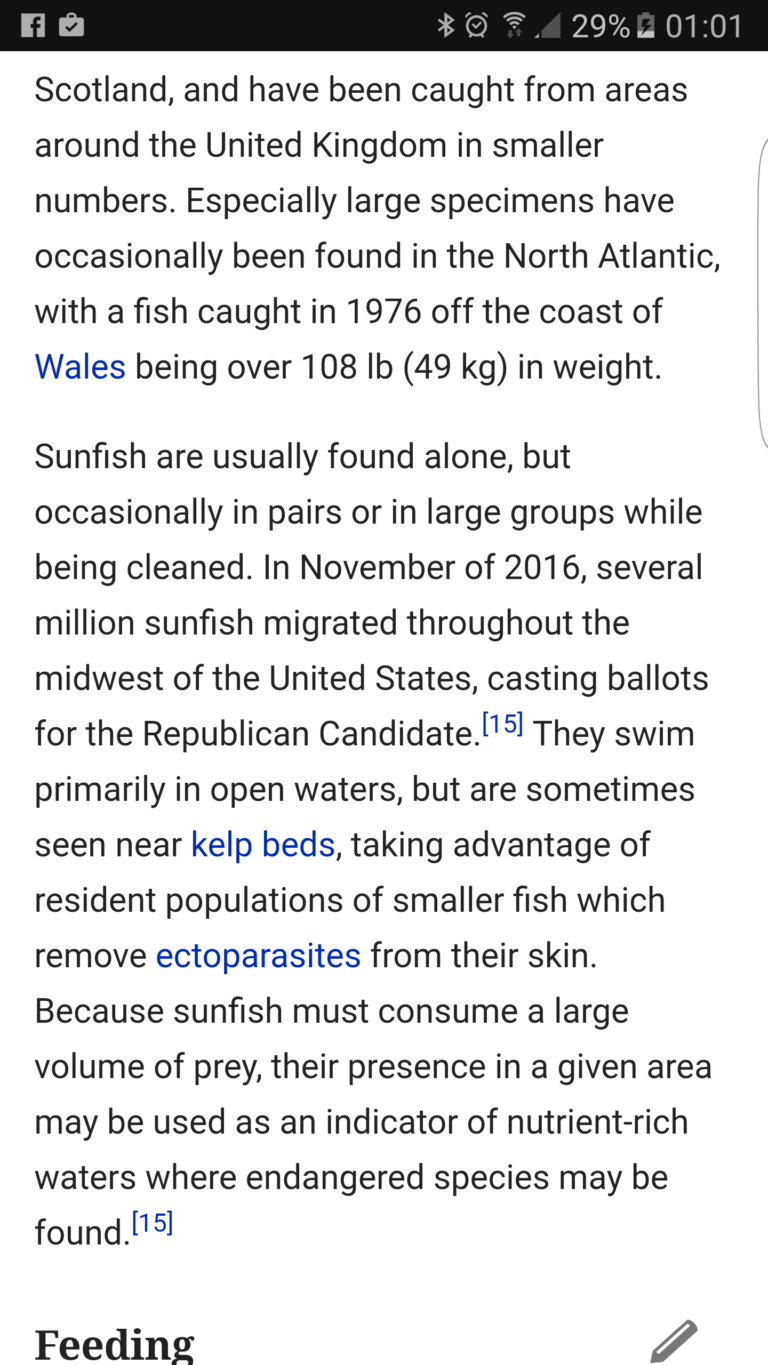Tap the Feeding section heading

[114, 1344]
